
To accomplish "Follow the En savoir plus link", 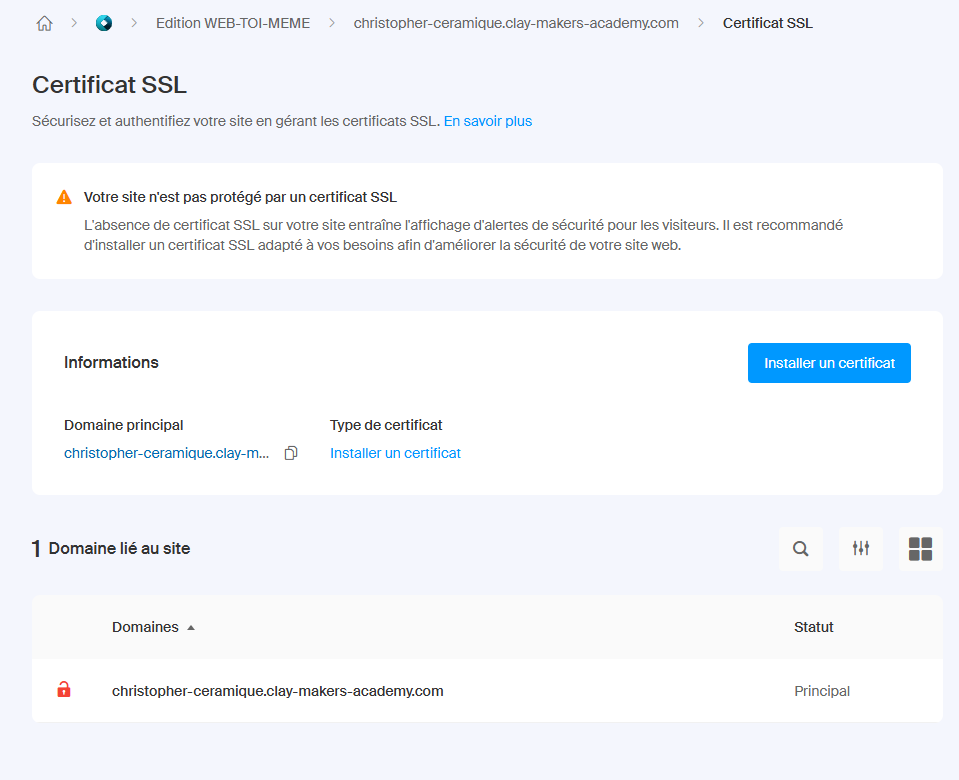I will [x=487, y=121].
